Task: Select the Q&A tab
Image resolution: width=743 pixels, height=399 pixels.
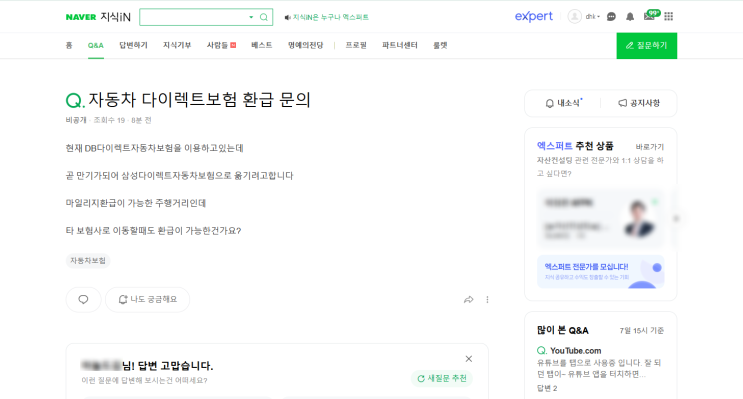Action: tap(96, 45)
